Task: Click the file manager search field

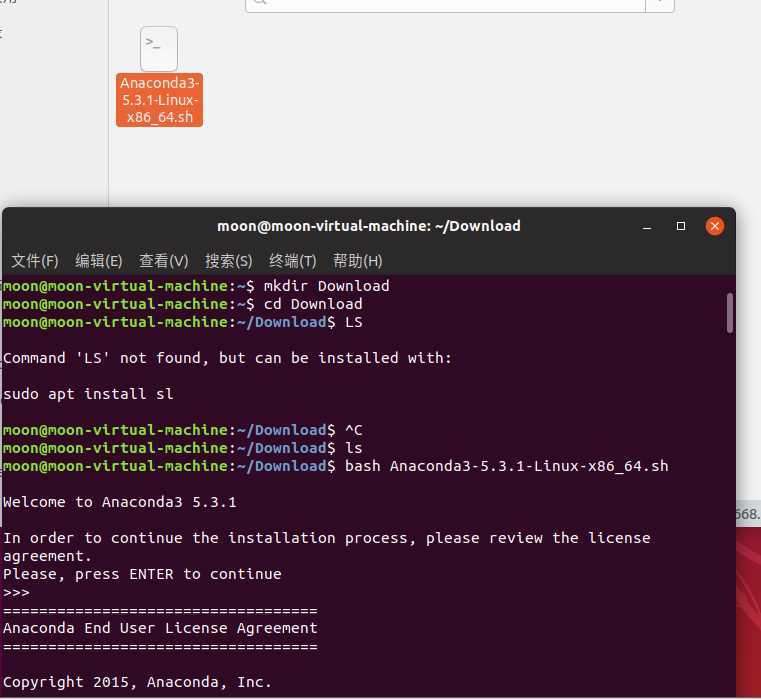Action: click(x=446, y=4)
